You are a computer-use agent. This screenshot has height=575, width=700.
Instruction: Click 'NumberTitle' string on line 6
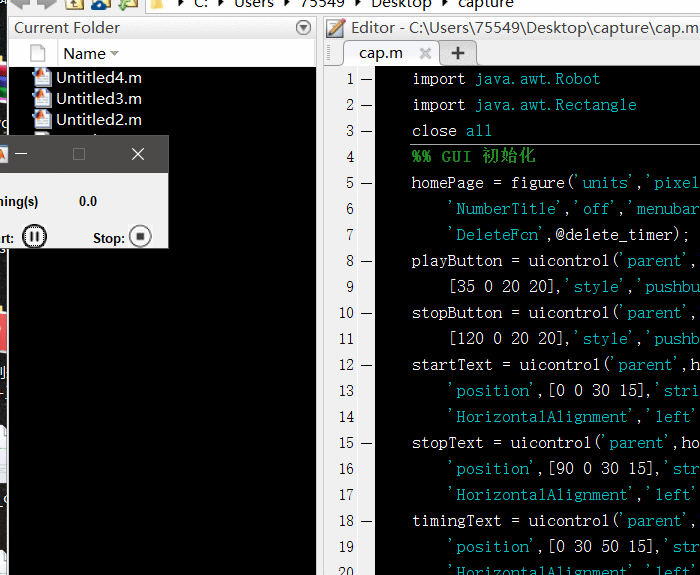pyautogui.click(x=505, y=209)
